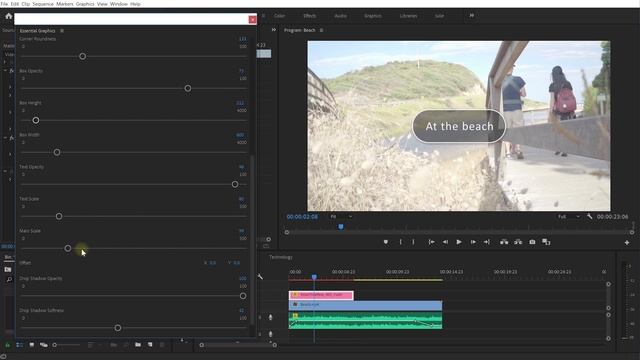Click the Offset X value field
The width and height of the screenshot is (640, 360).
(213, 263)
